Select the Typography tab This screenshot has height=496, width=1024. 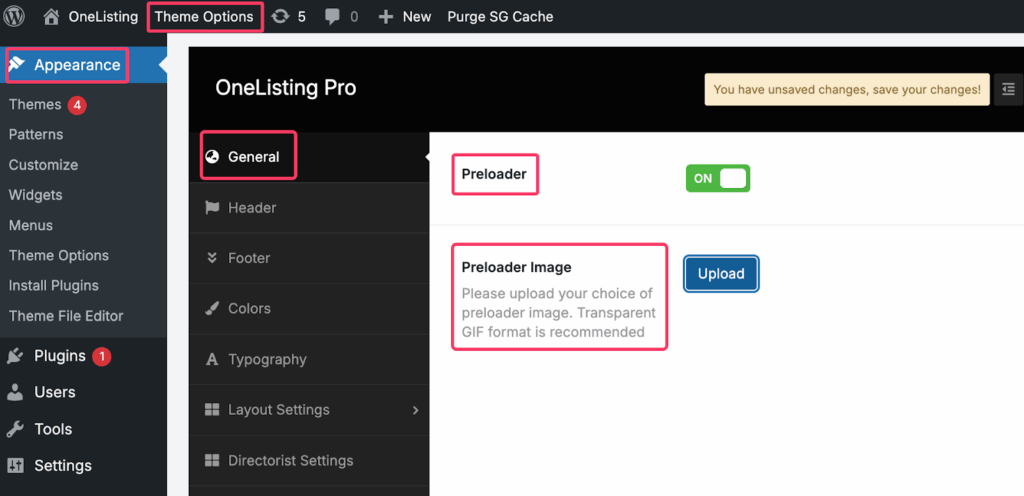point(267,359)
